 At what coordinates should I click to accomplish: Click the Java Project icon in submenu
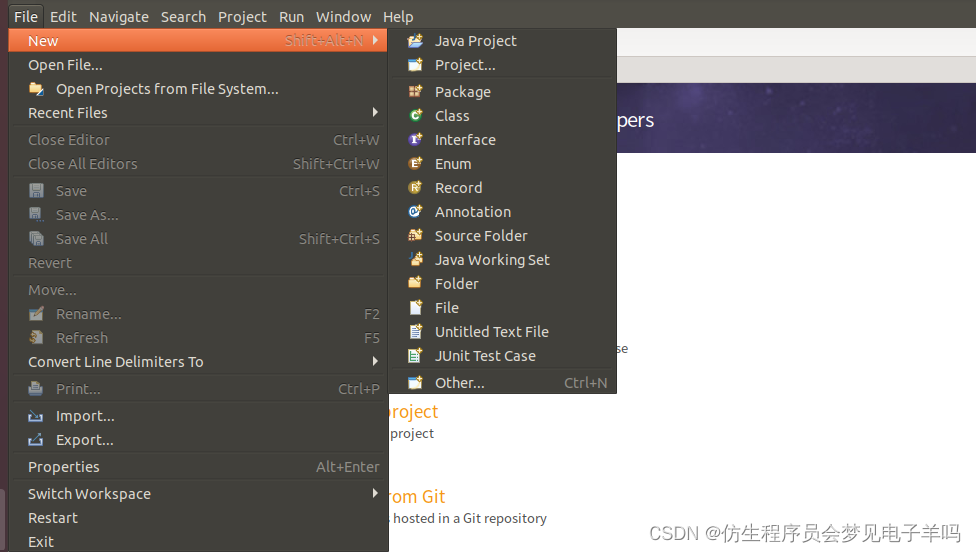(x=415, y=41)
